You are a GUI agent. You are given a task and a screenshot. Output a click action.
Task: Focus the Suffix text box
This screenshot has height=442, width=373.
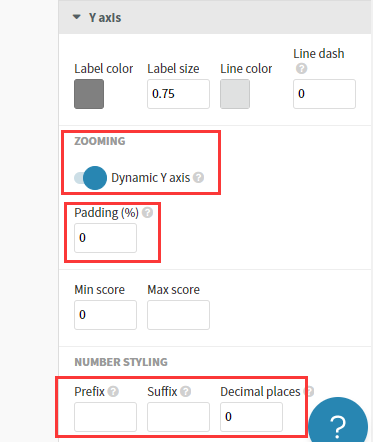point(178,417)
